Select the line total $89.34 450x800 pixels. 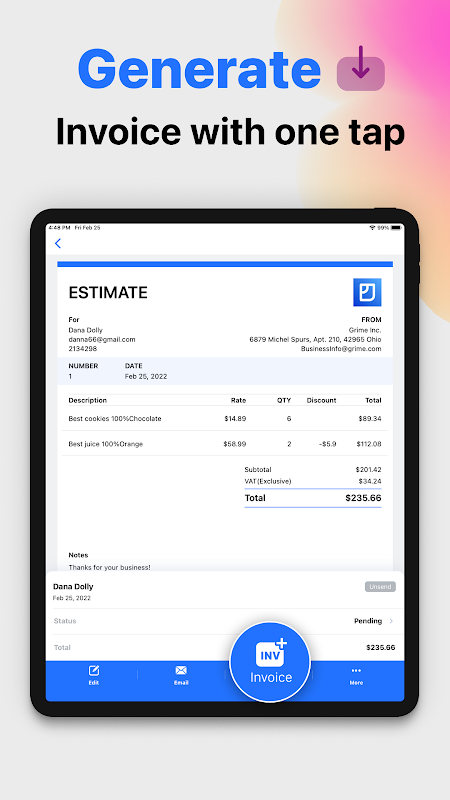(370, 418)
